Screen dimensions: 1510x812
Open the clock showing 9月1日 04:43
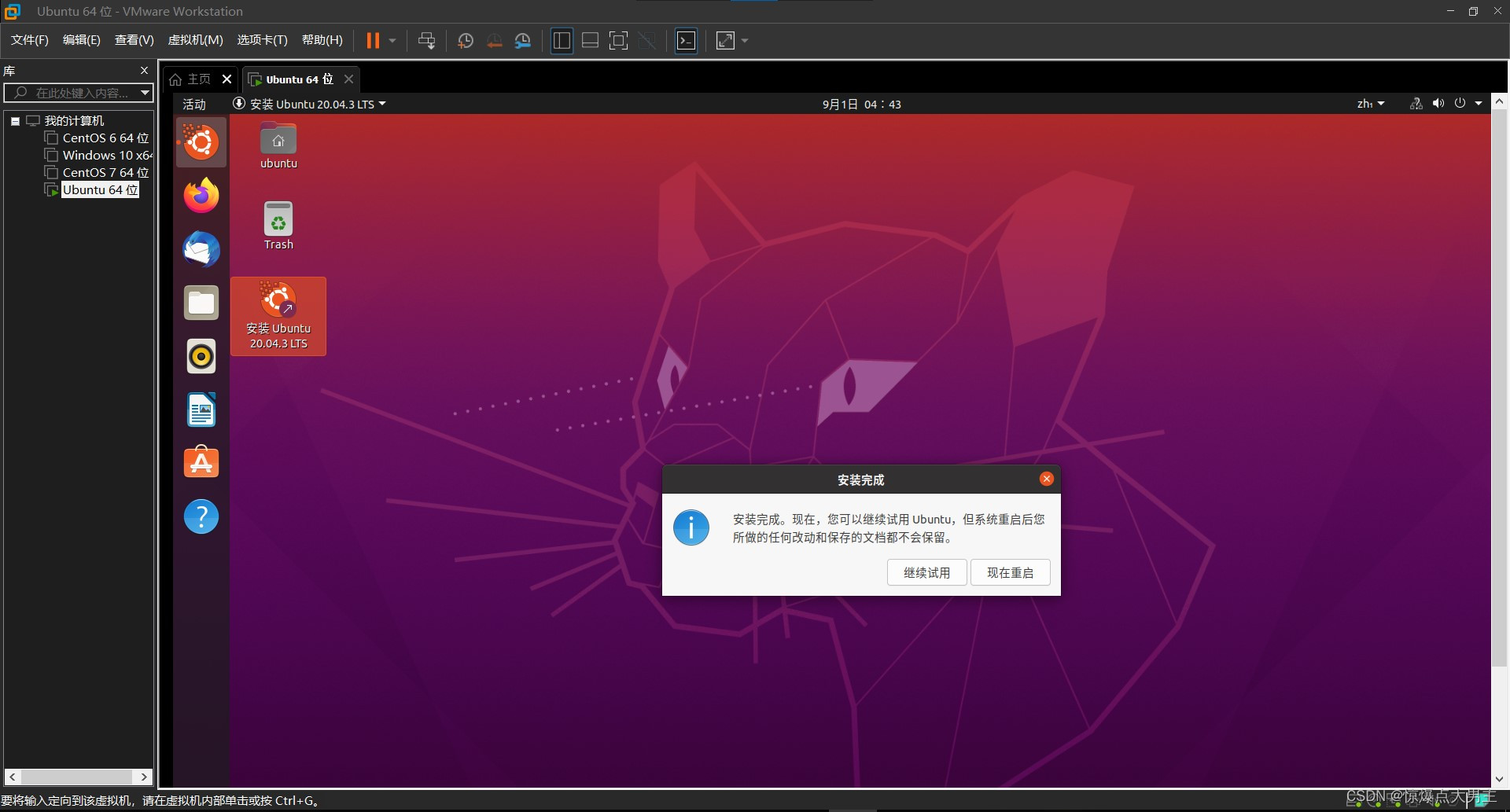(862, 105)
